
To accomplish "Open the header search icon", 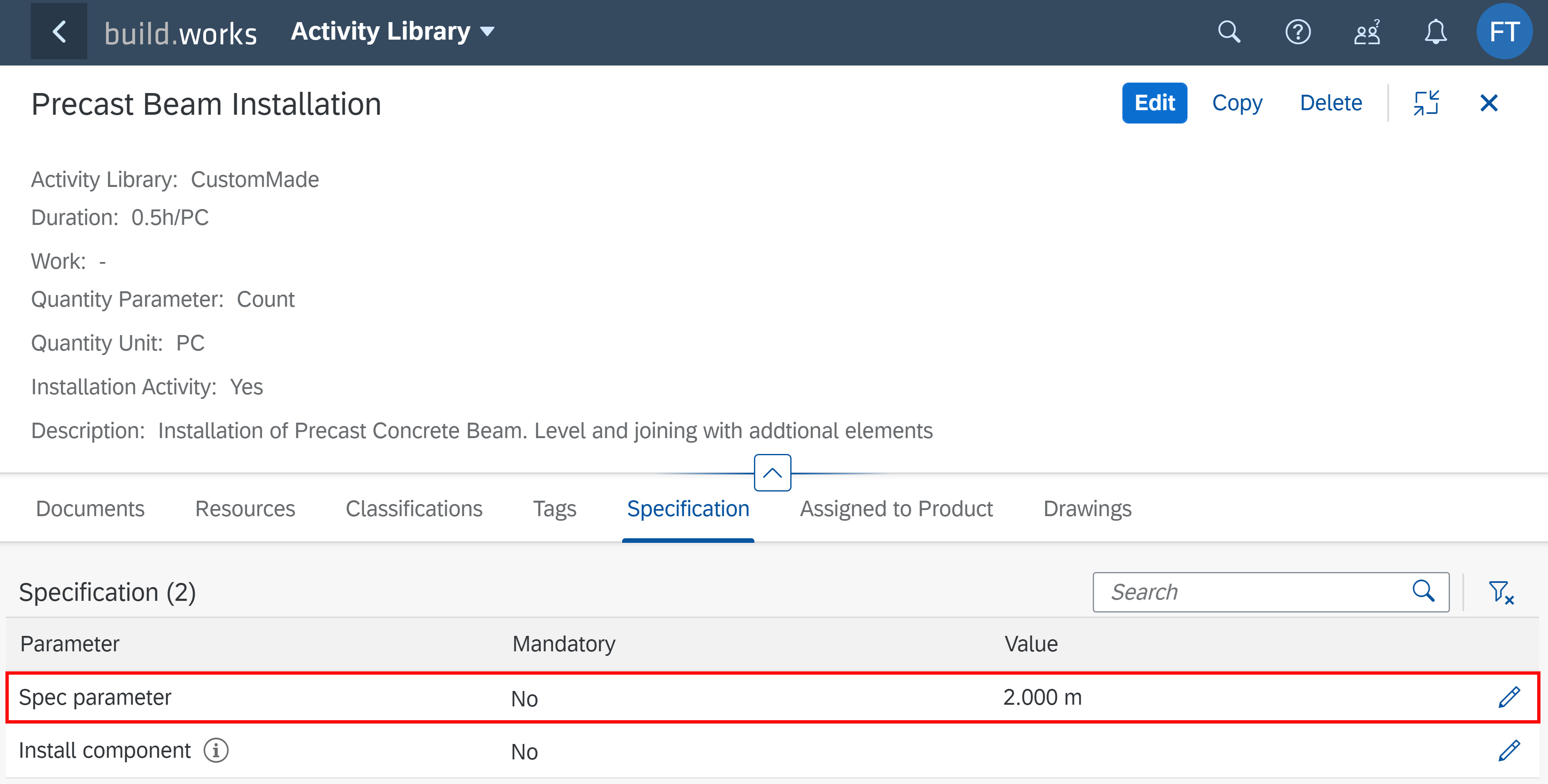I will click(x=1229, y=32).
